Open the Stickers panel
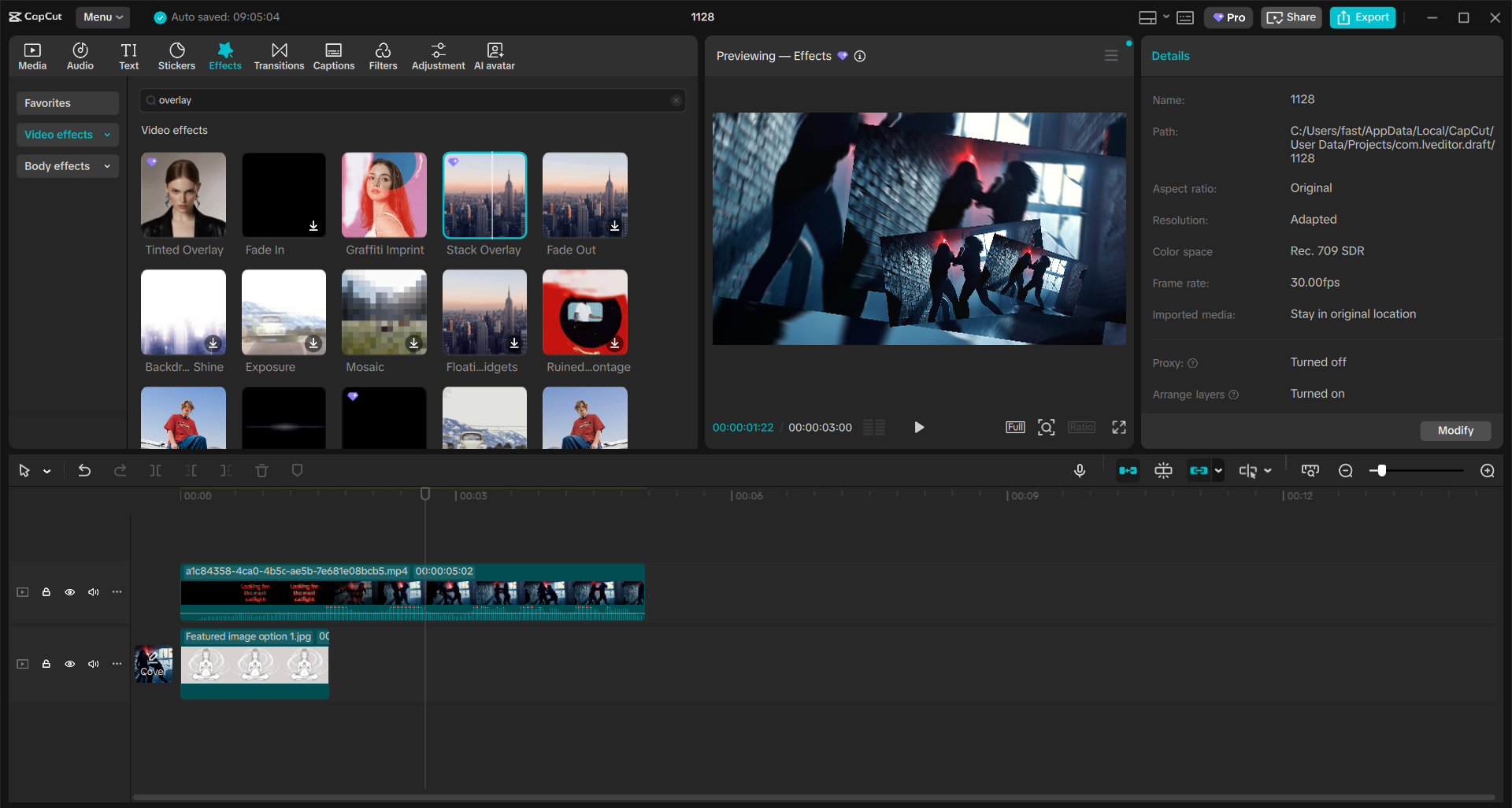This screenshot has height=808, width=1512. (176, 55)
